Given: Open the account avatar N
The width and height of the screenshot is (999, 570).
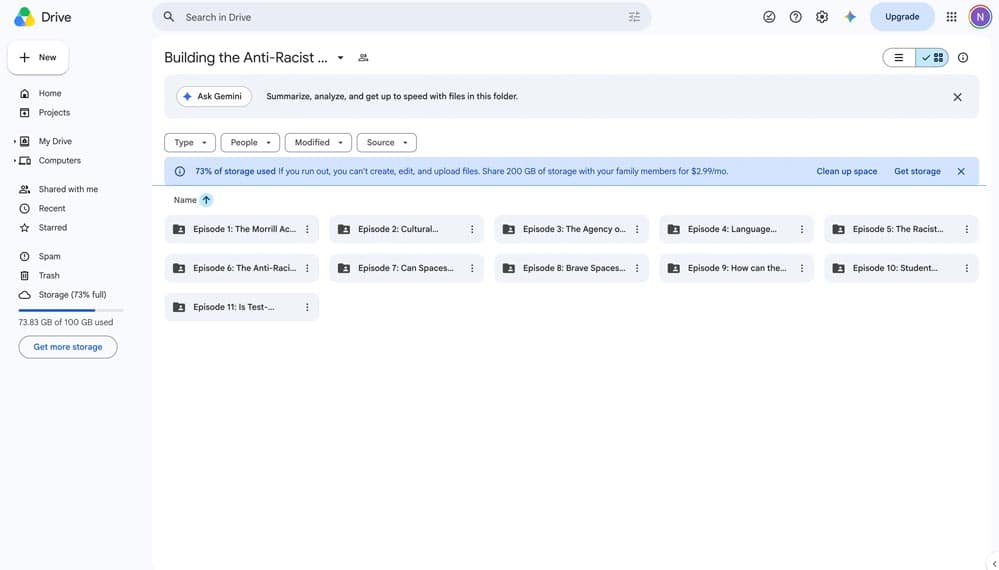Looking at the screenshot, I should click(980, 17).
